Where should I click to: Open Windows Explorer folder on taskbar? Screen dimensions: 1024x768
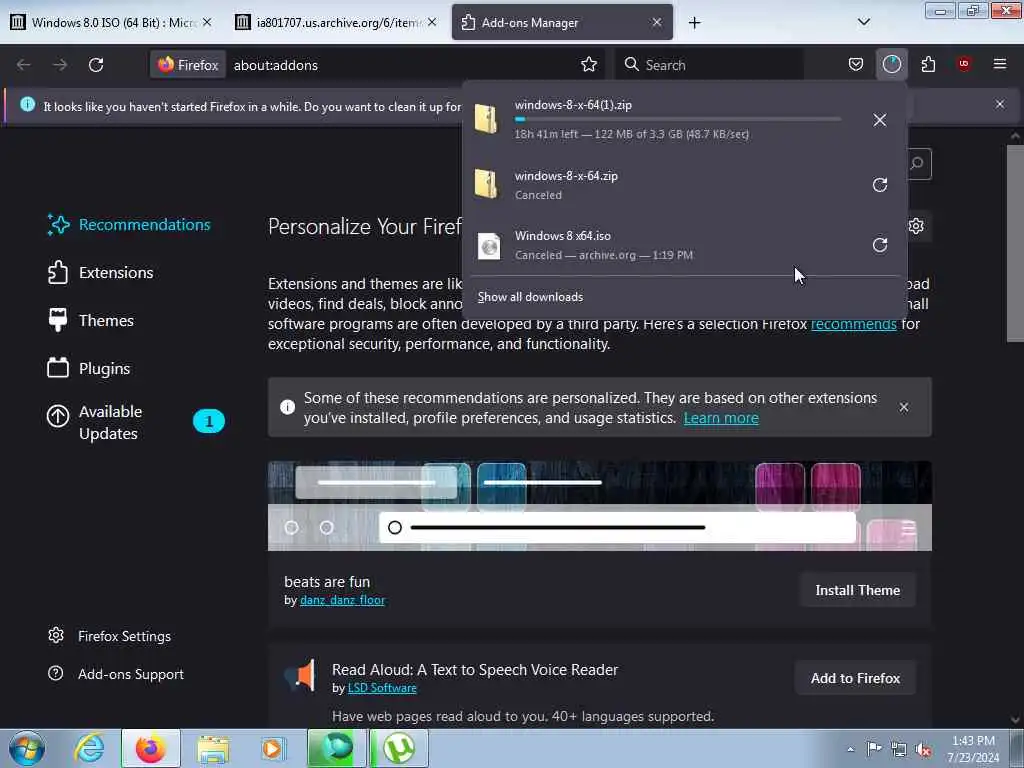(213, 748)
